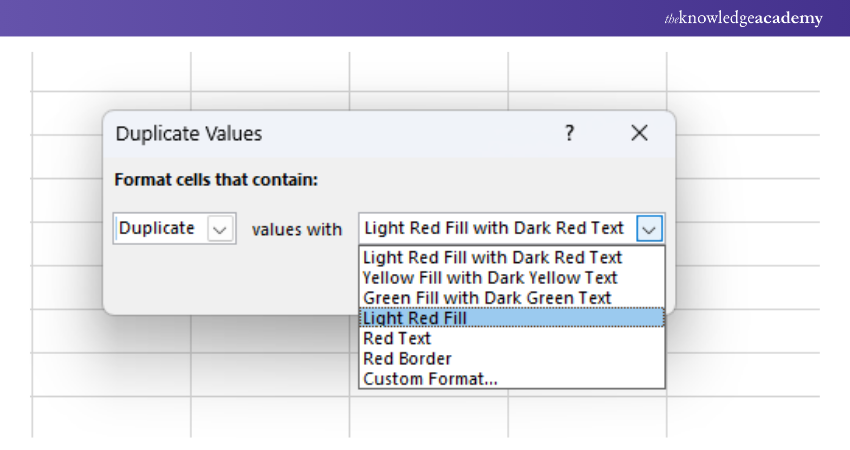Close the Duplicate Values dialog
Image resolution: width=850 pixels, height=450 pixels.
639,133
